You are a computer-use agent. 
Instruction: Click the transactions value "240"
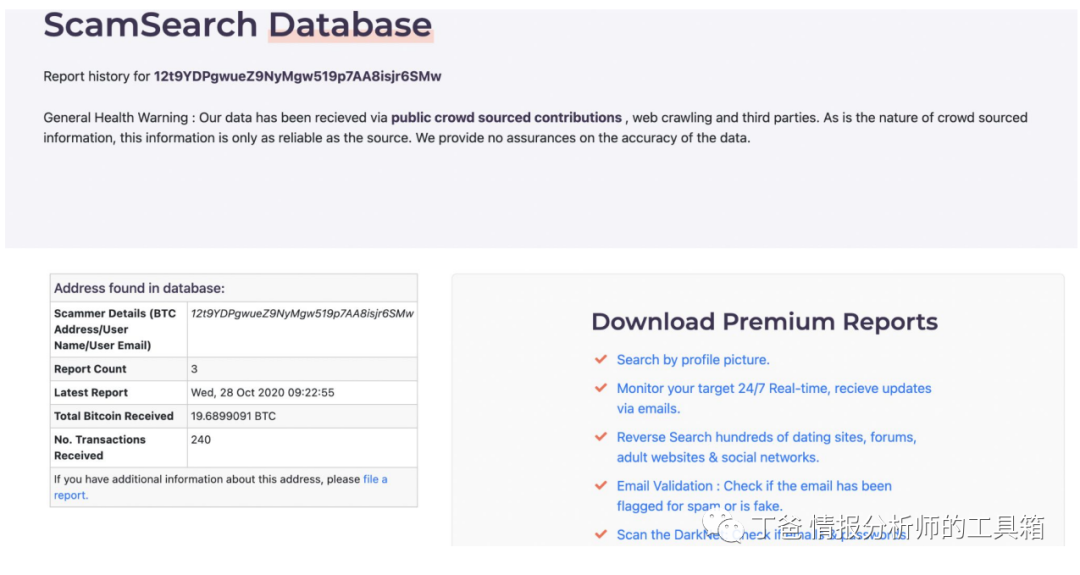coord(200,439)
